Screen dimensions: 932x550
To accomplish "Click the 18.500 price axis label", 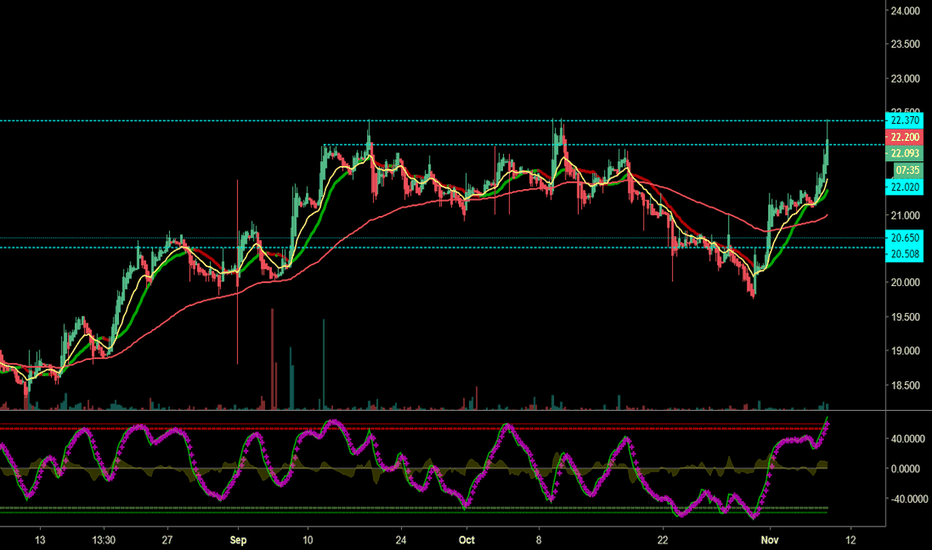I will click(x=905, y=385).
